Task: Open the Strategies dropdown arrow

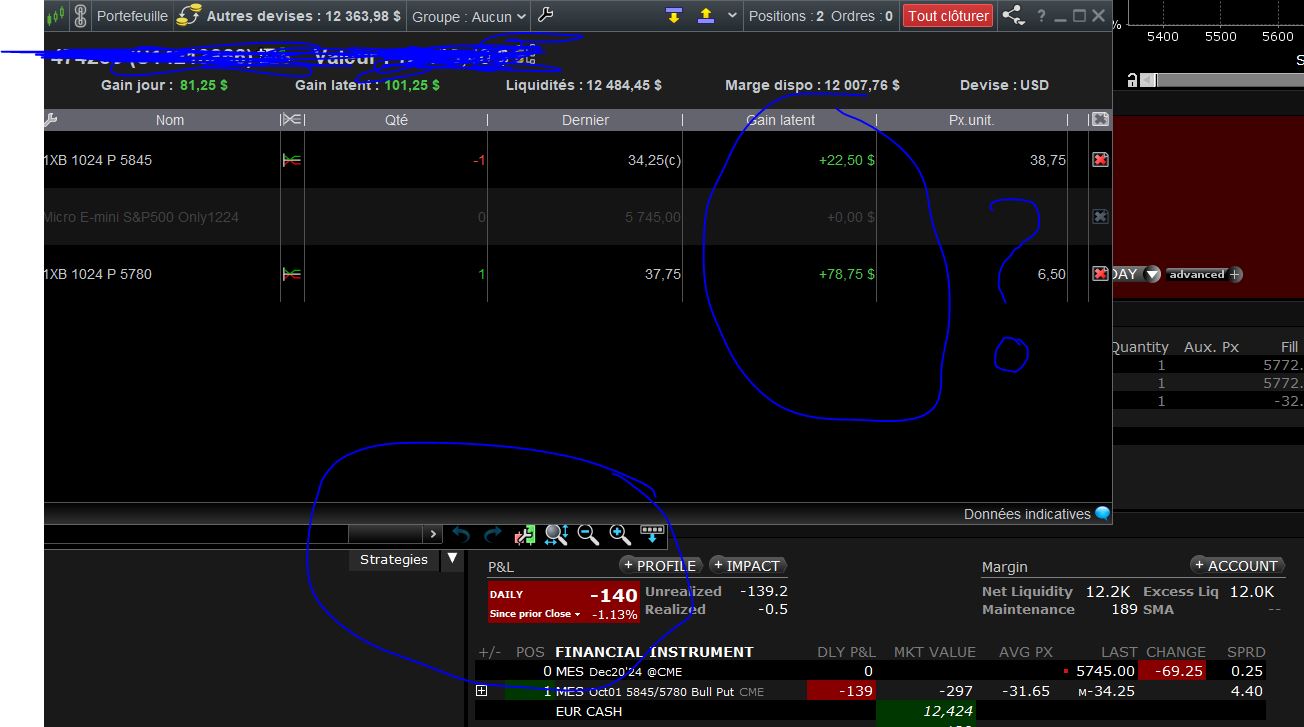Action: 452,559
